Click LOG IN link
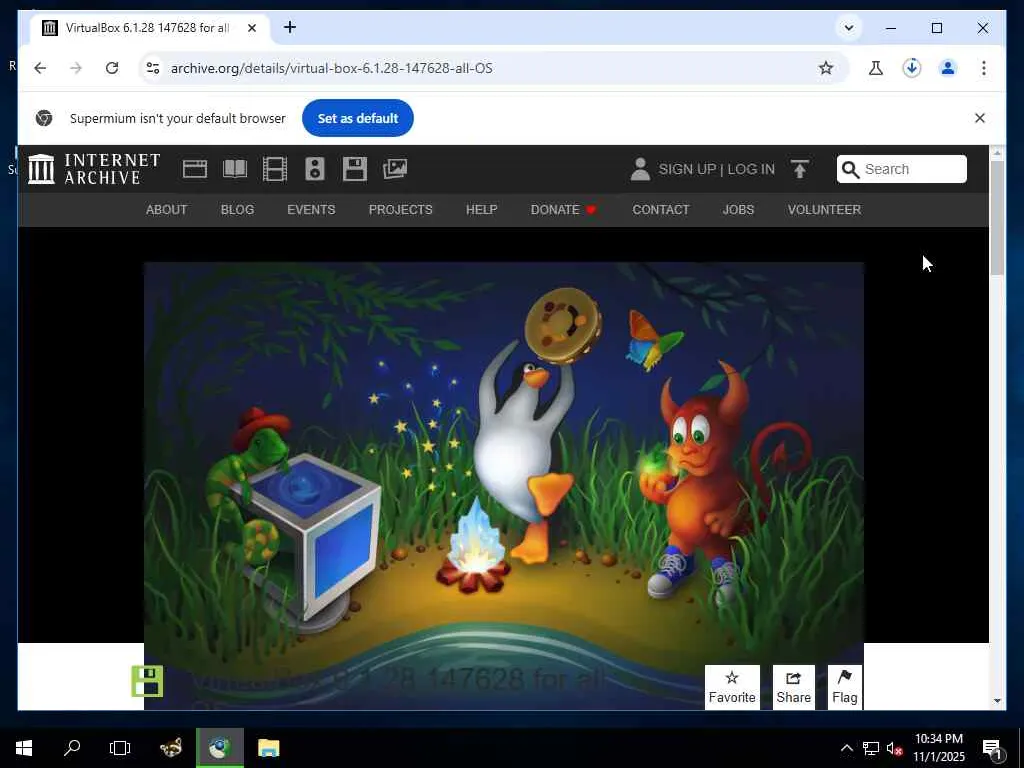The height and width of the screenshot is (768, 1024). pyautogui.click(x=751, y=169)
